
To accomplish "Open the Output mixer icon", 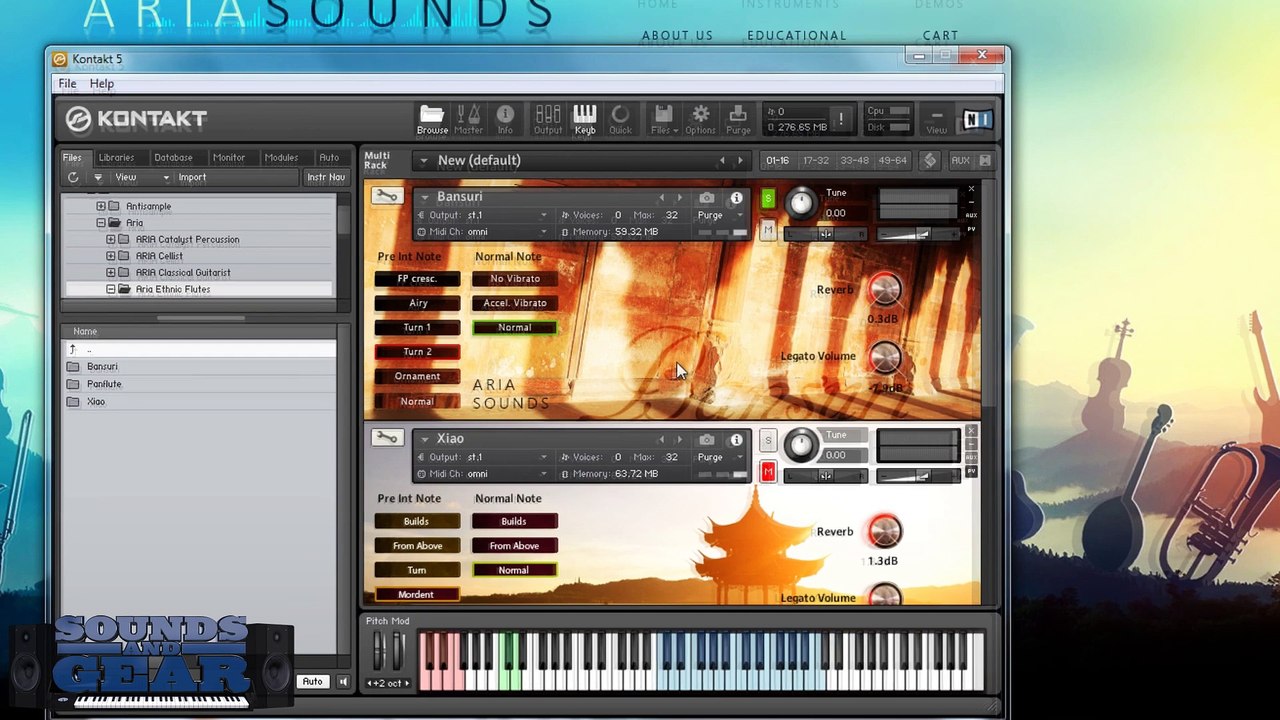I will [548, 119].
